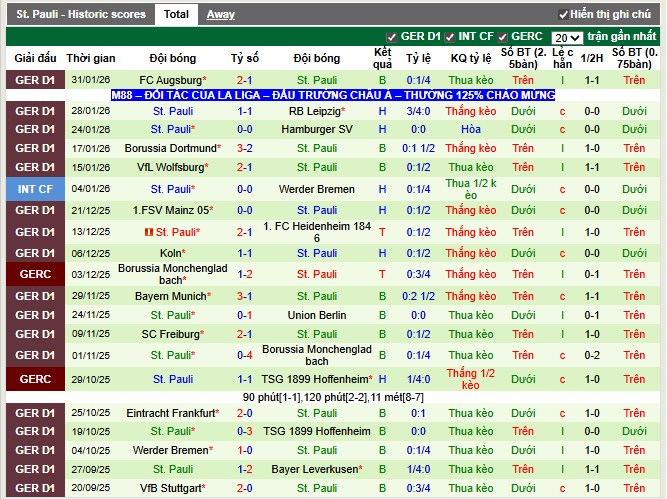This screenshot has height=499, width=667.
Task: Click the red card icon beside St. Pauli 13/12/25
Action: pyautogui.click(x=148, y=232)
